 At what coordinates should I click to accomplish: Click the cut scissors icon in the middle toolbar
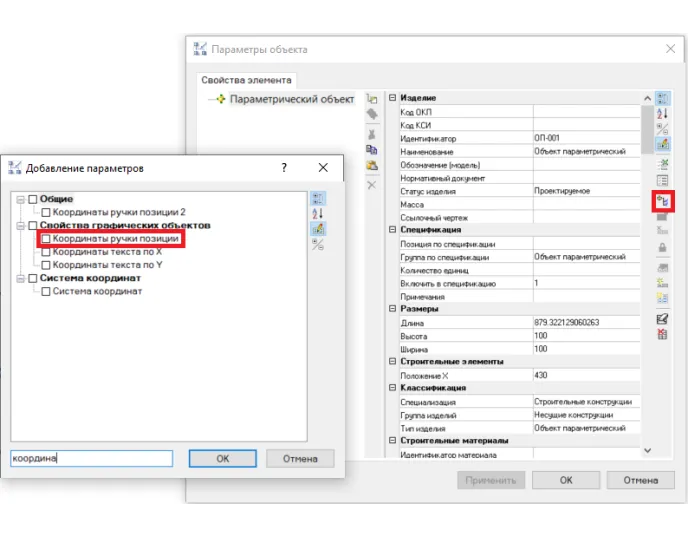(x=372, y=134)
